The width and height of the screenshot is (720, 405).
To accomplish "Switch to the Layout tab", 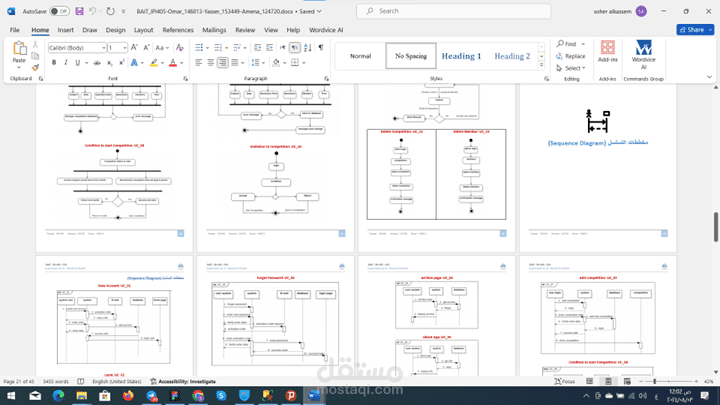I will click(143, 30).
